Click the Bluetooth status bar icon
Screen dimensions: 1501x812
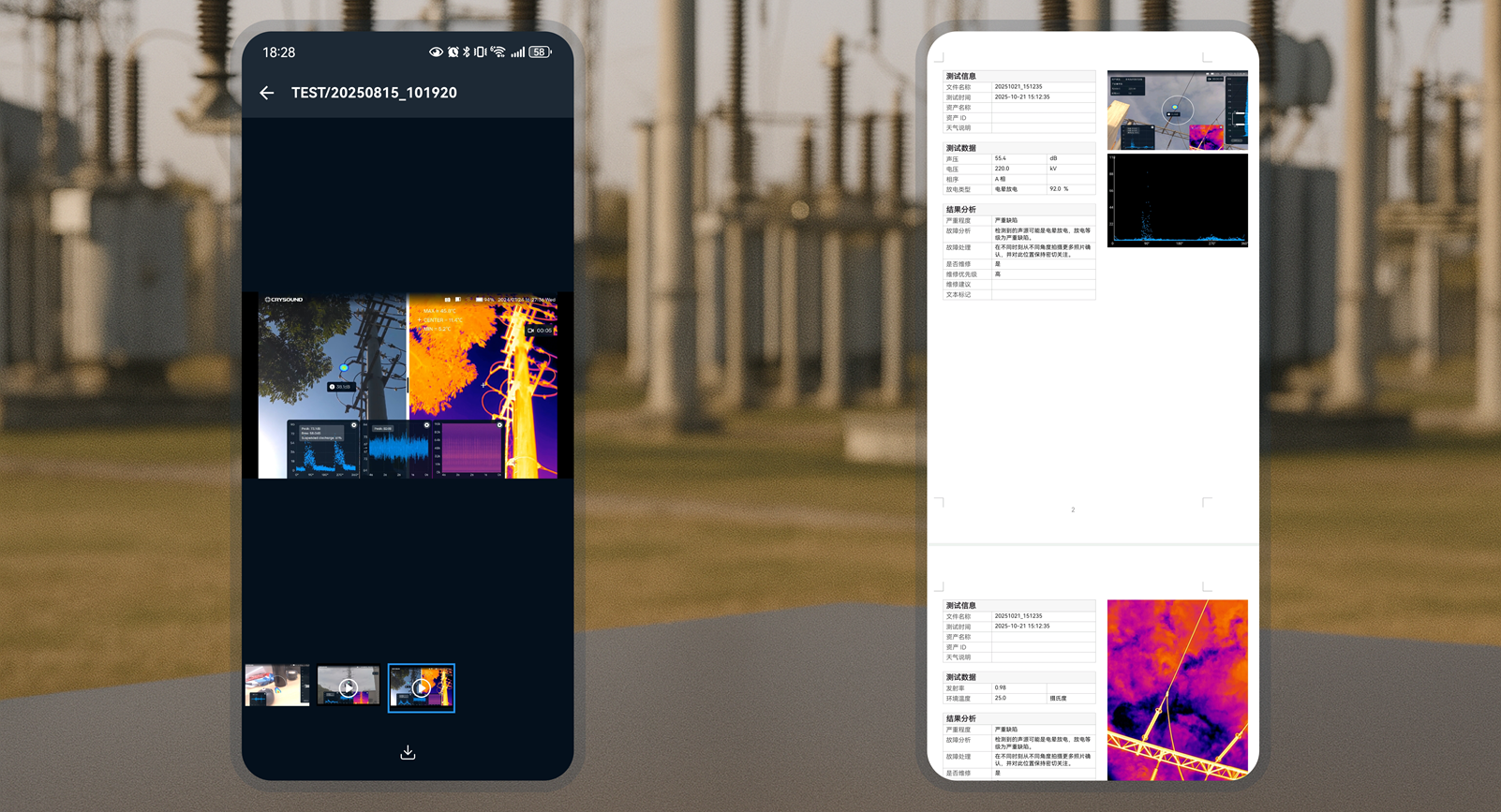point(467,52)
